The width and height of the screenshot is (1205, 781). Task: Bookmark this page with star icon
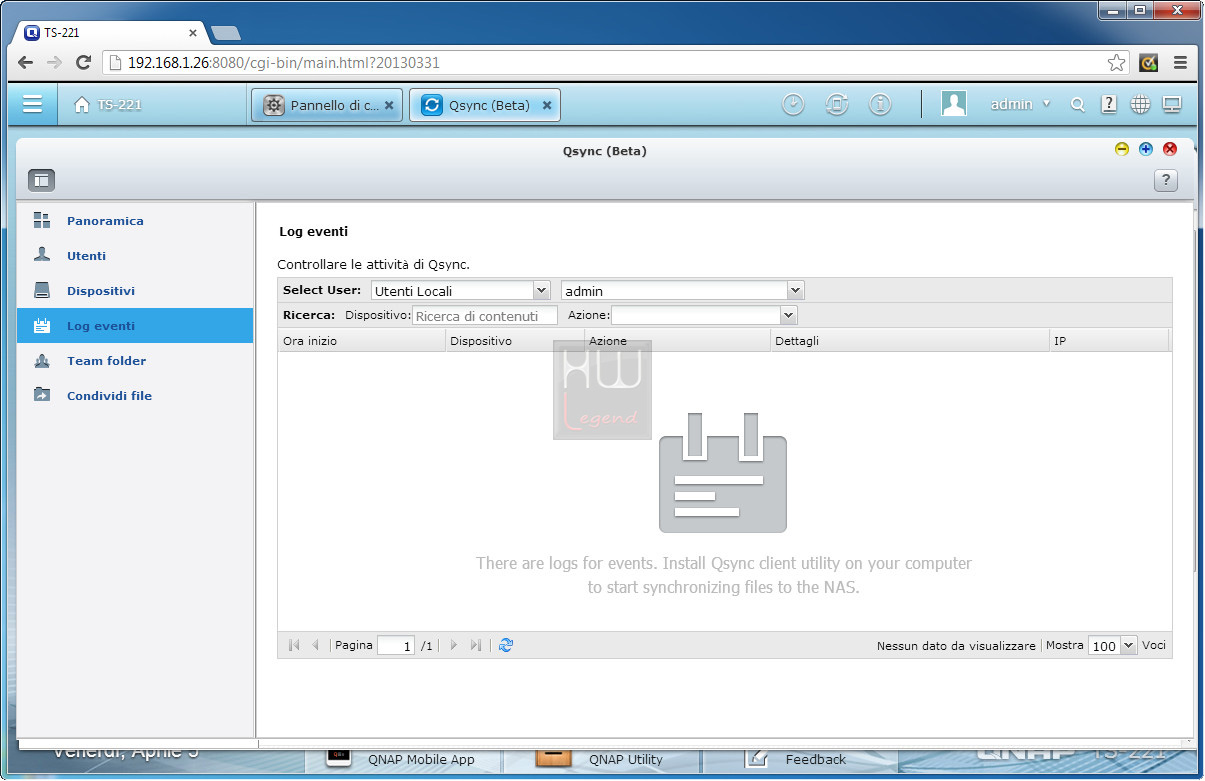1116,63
